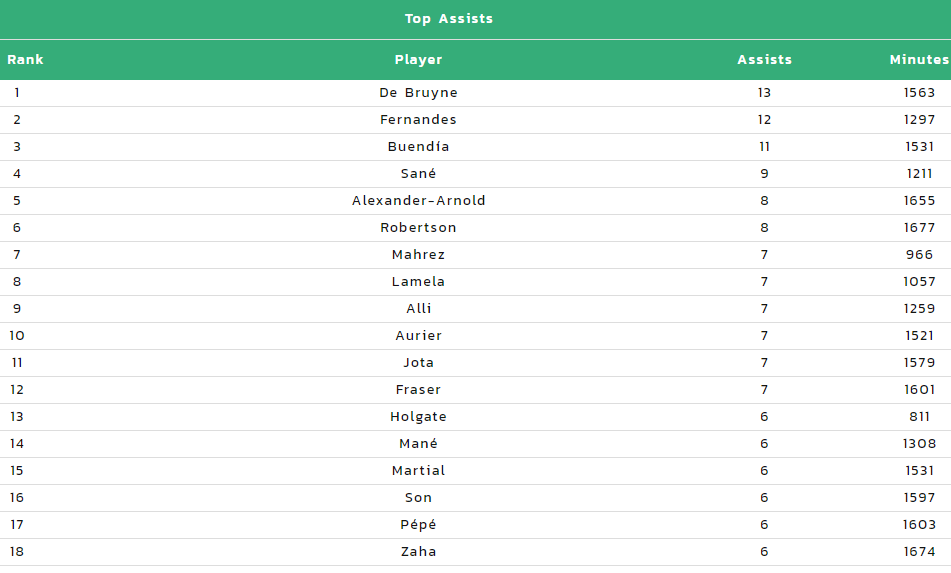Open the Jota player entry

coord(418,363)
